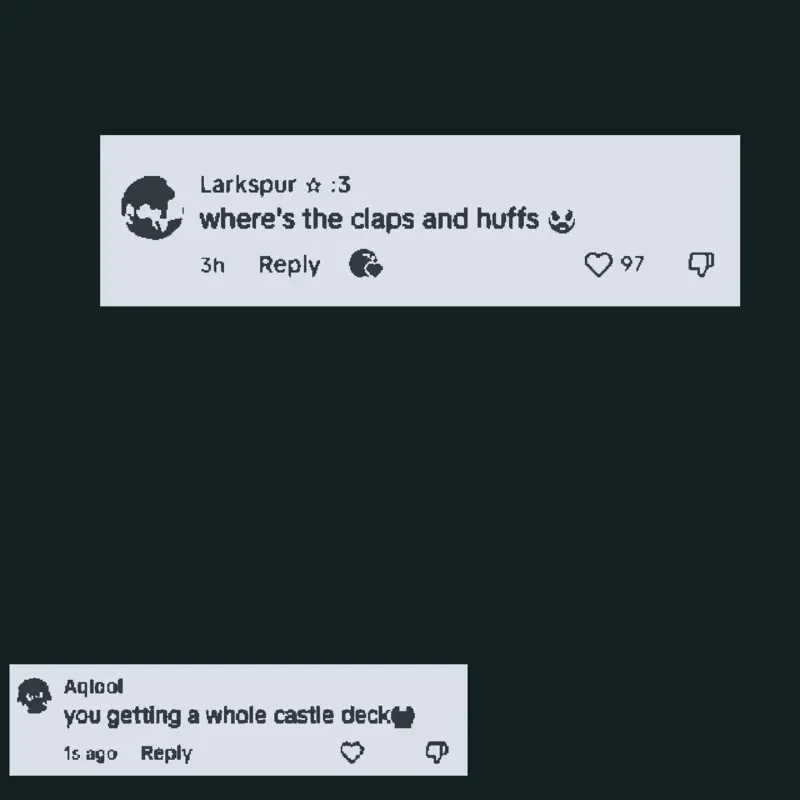Open the Aqlool username link
Screen dimensions: 800x800
point(93,687)
